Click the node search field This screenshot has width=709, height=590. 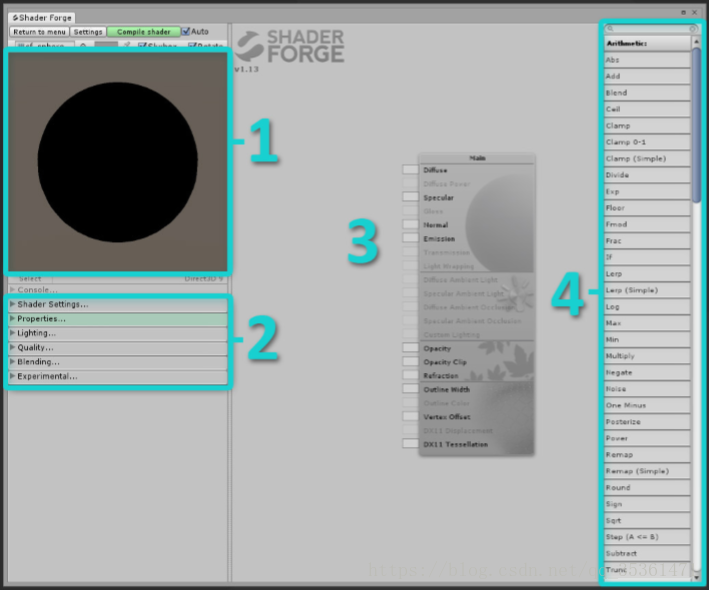point(651,28)
